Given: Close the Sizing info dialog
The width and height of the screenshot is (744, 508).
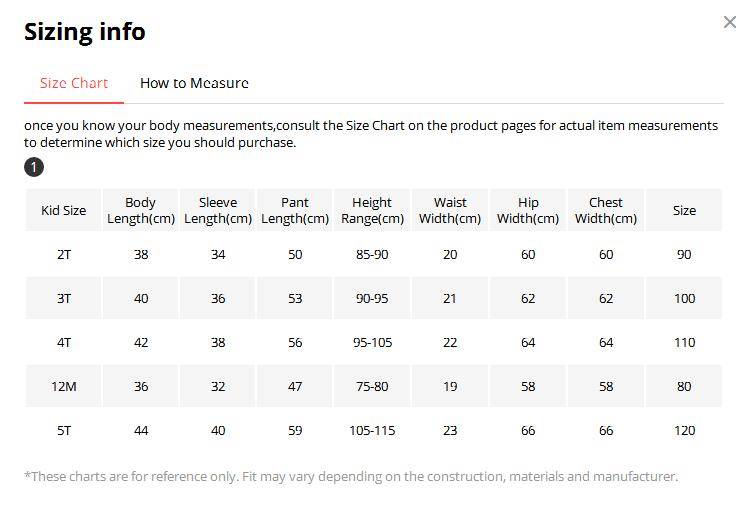Looking at the screenshot, I should pos(729,22).
